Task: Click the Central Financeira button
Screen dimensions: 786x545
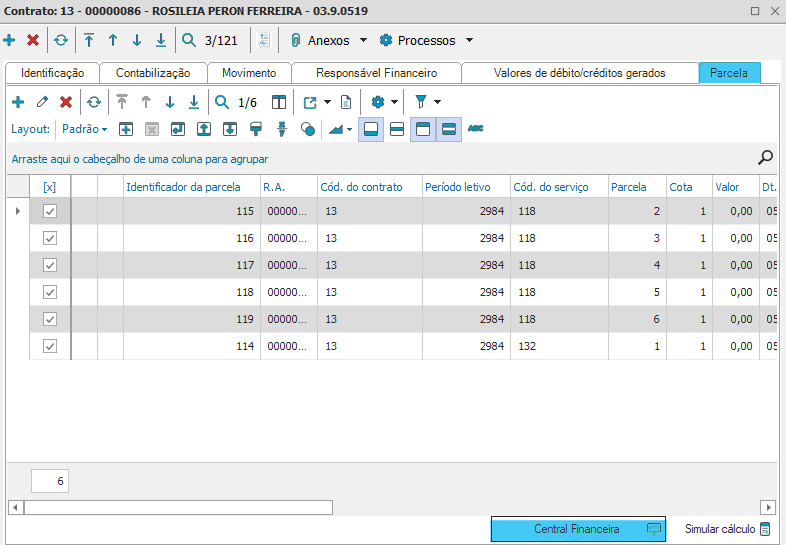Action: click(577, 529)
